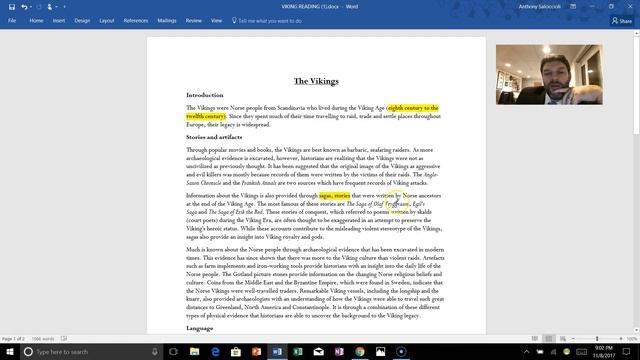
Task: Switch to the Design ribbon tab
Action: (82, 20)
